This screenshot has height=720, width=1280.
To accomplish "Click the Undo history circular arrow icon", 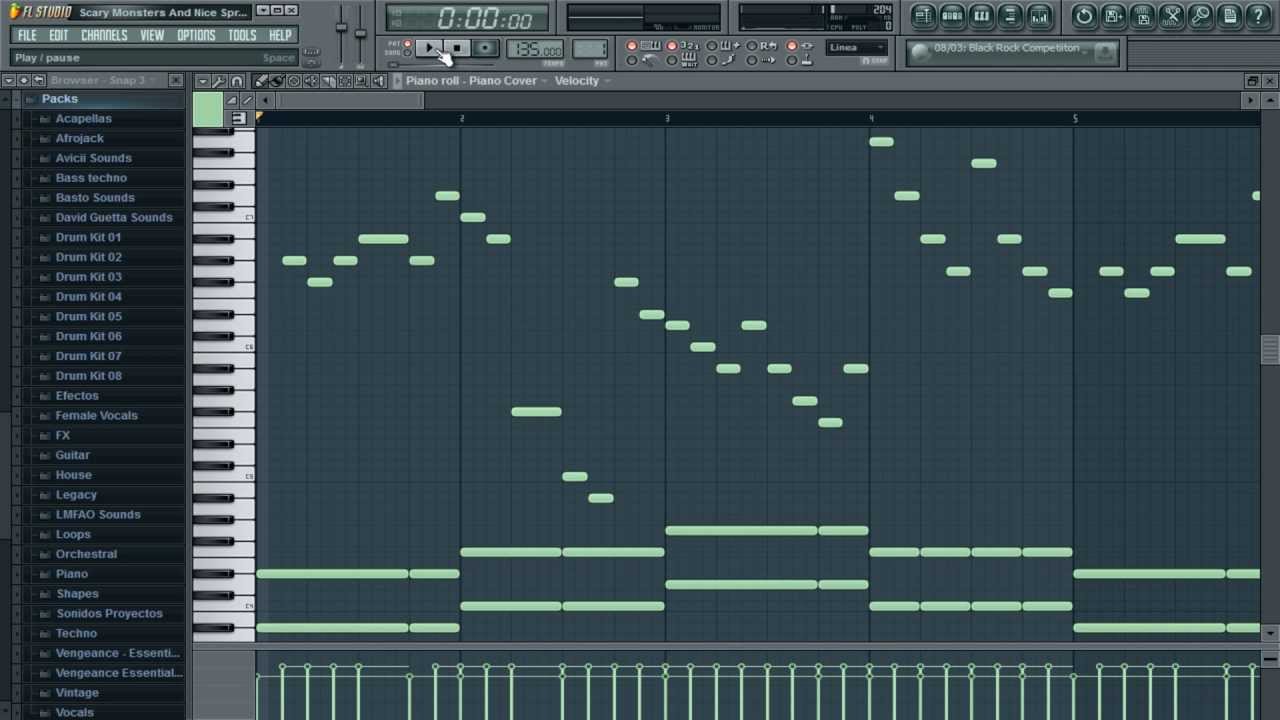I will pyautogui.click(x=1084, y=16).
